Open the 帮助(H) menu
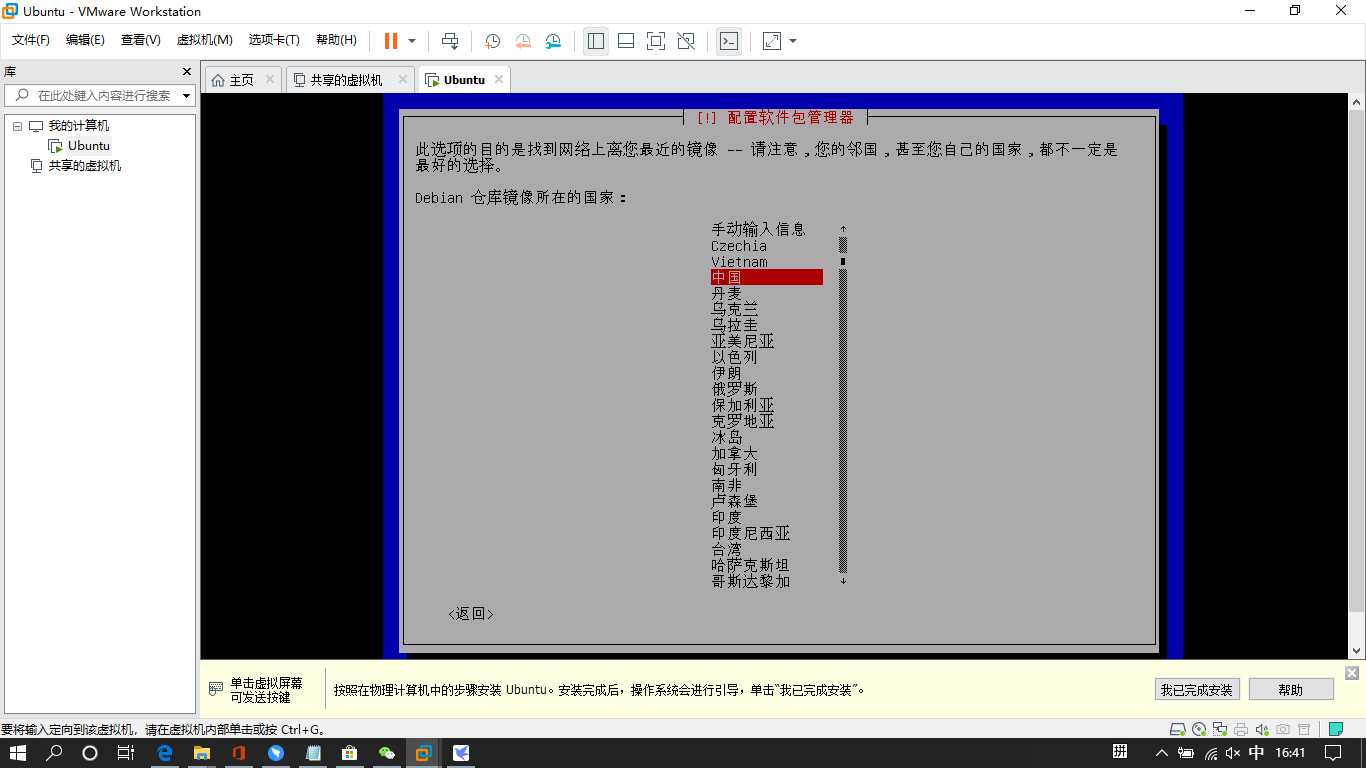The width and height of the screenshot is (1366, 768). [336, 40]
